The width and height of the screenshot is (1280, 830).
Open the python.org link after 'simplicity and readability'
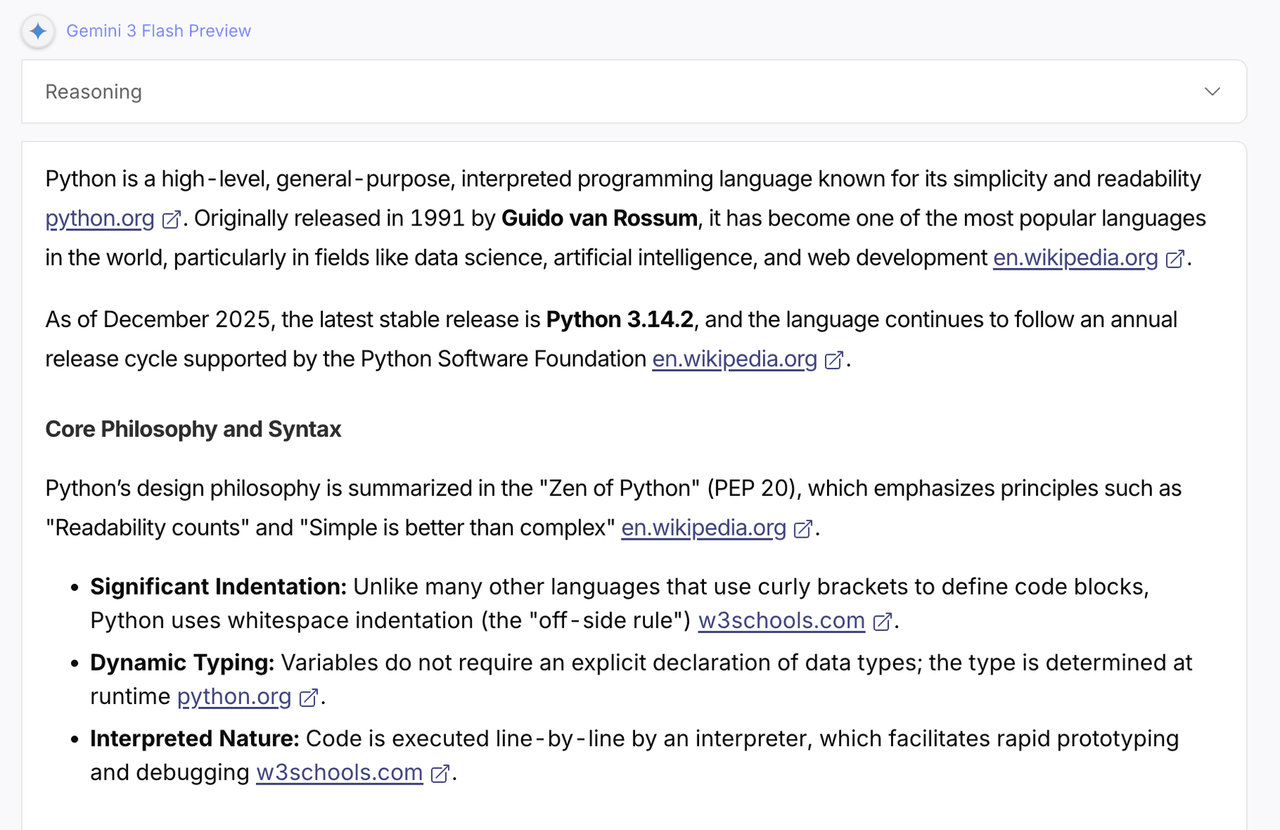point(100,218)
